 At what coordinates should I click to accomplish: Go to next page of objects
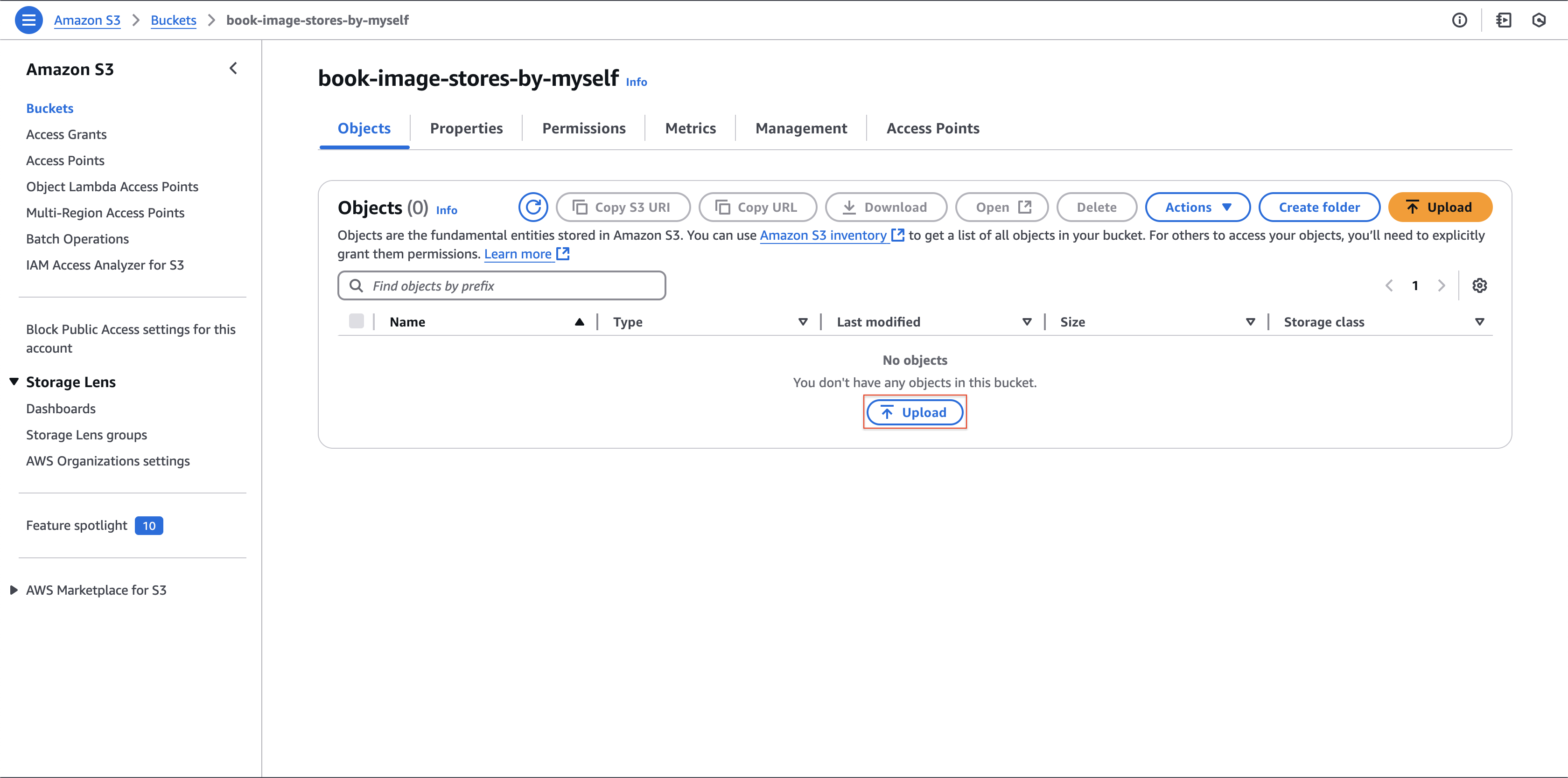[1442, 285]
